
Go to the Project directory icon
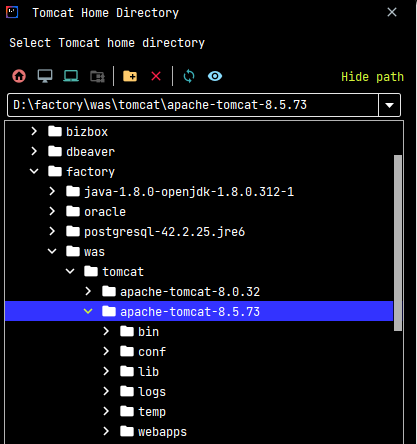pos(71,76)
